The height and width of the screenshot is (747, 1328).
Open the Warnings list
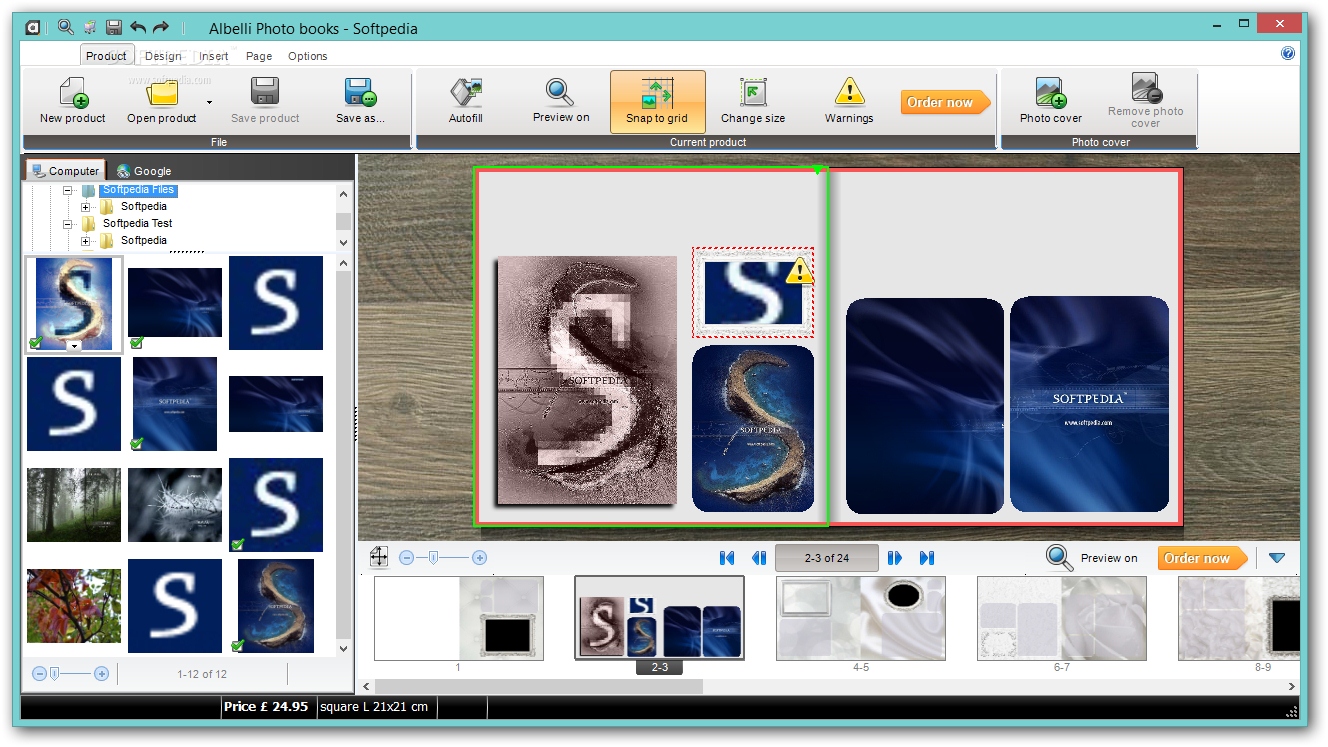pos(849,100)
